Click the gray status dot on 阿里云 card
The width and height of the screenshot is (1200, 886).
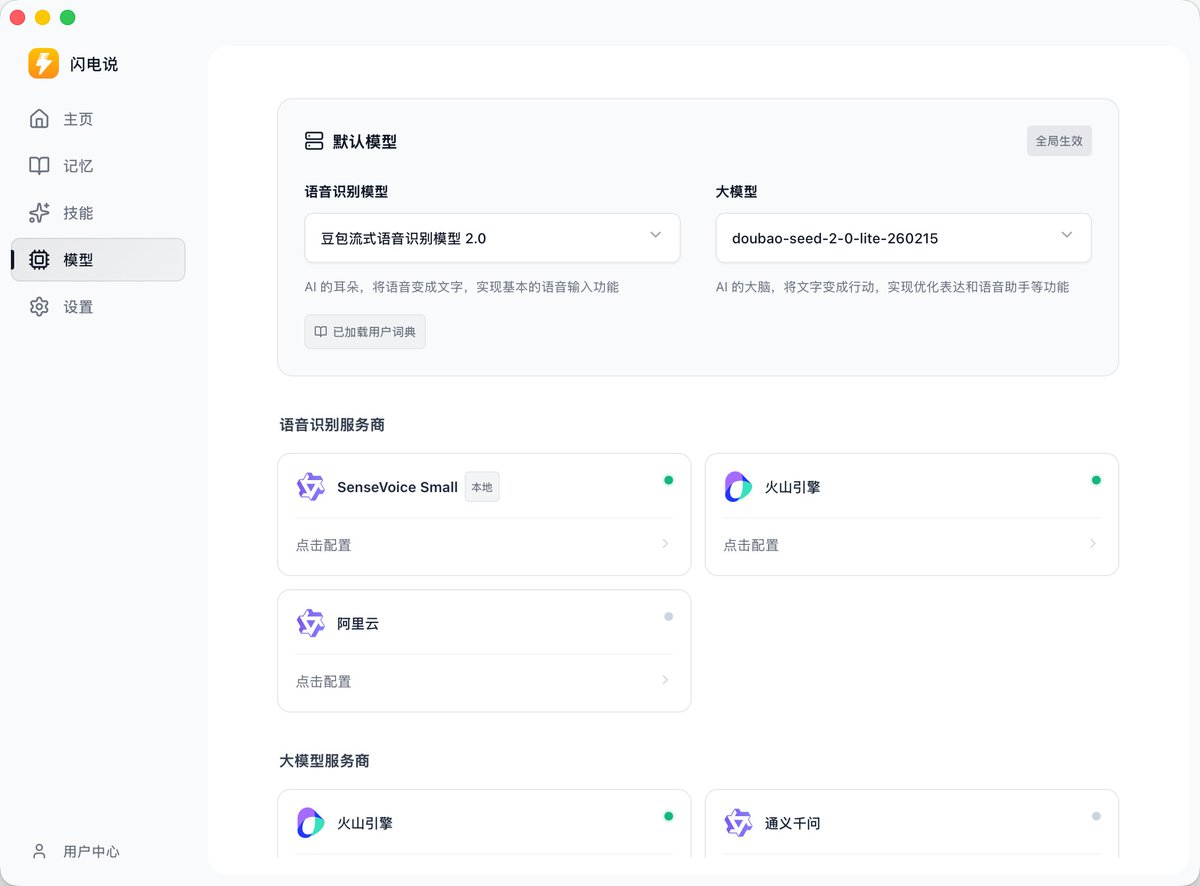coord(668,616)
